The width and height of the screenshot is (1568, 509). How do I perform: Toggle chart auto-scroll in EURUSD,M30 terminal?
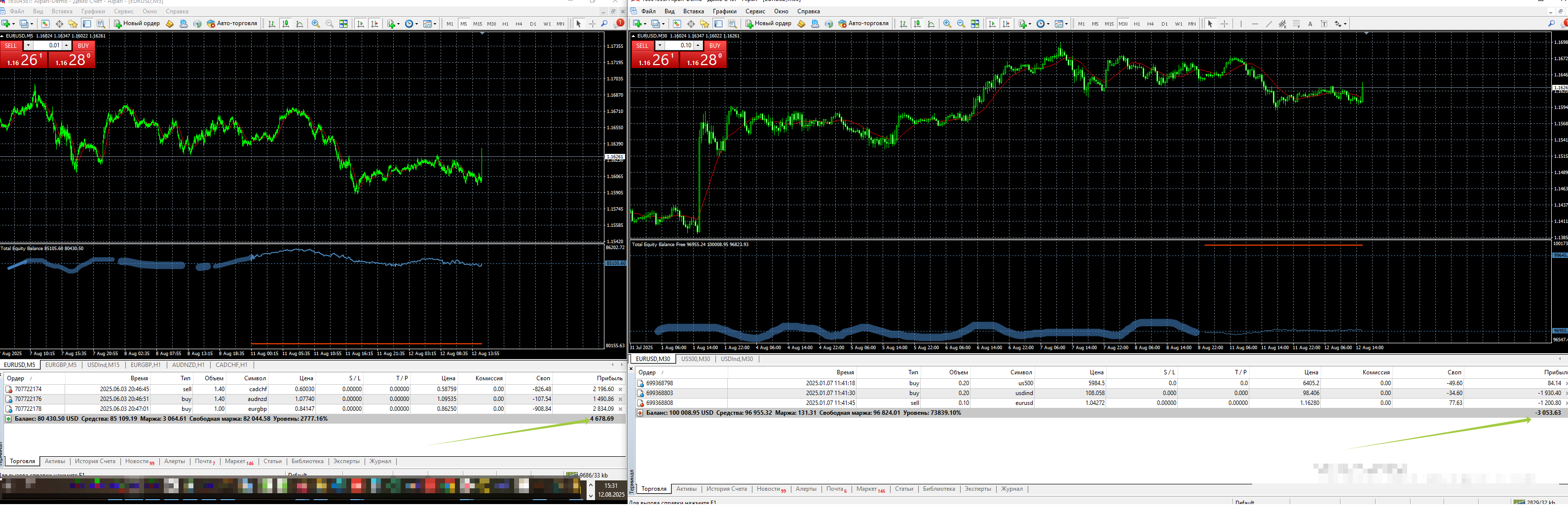point(992,24)
